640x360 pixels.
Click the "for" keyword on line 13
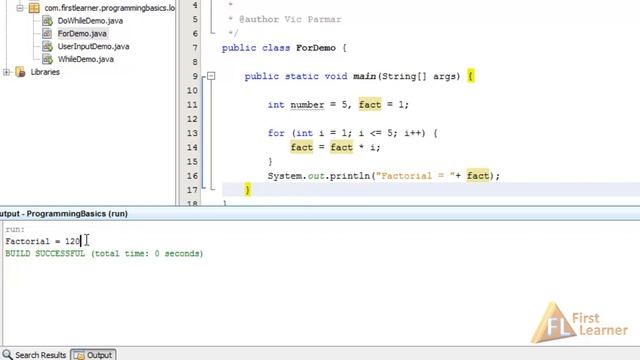(276, 133)
